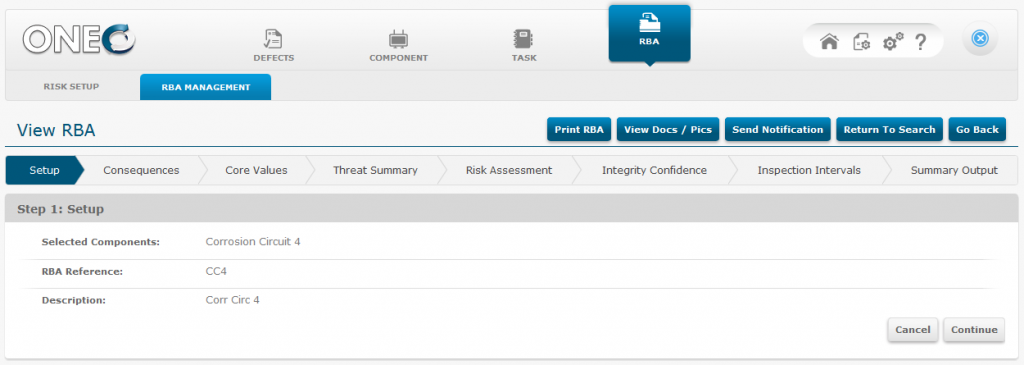This screenshot has height=365, width=1024.
Task: Open the Component module icon
Action: click(x=398, y=39)
